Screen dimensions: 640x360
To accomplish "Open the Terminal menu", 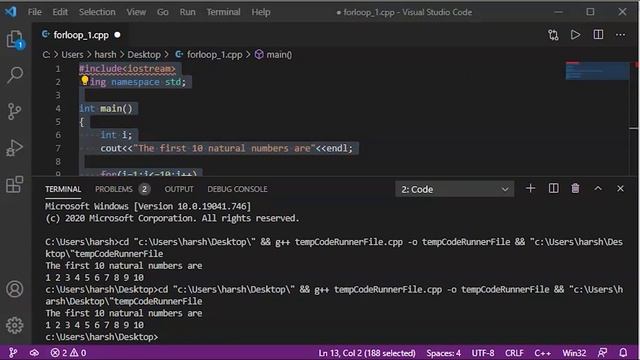I will coord(223,12).
